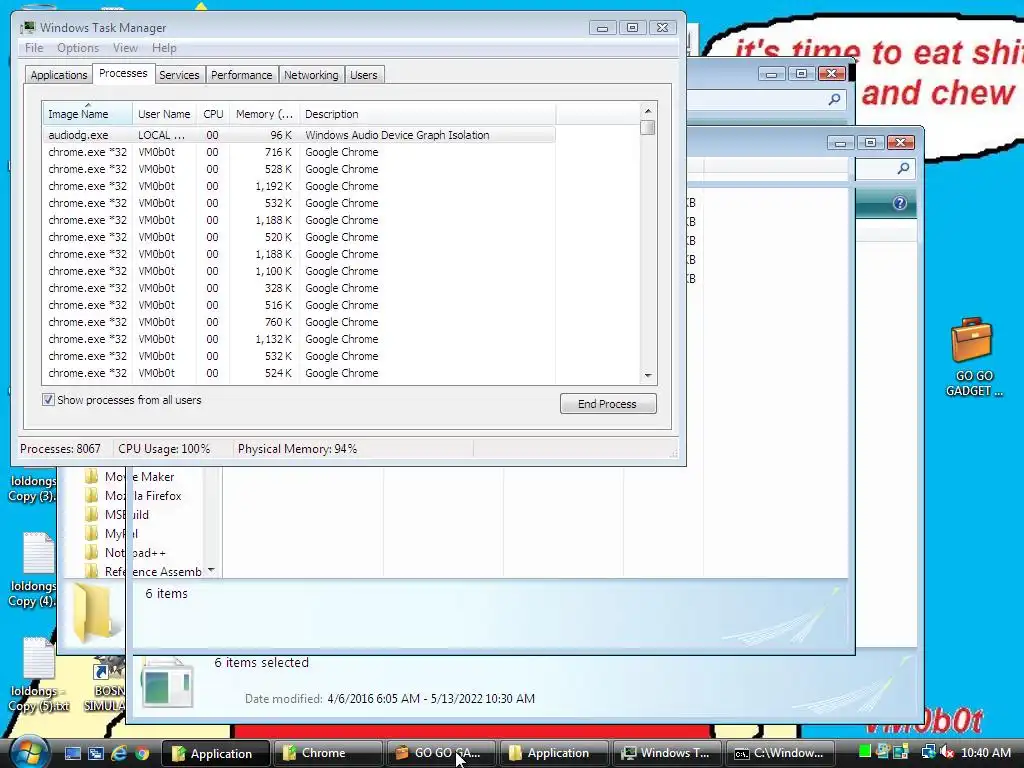Switch to the Services tab
The width and height of the screenshot is (1024, 768).
[179, 75]
